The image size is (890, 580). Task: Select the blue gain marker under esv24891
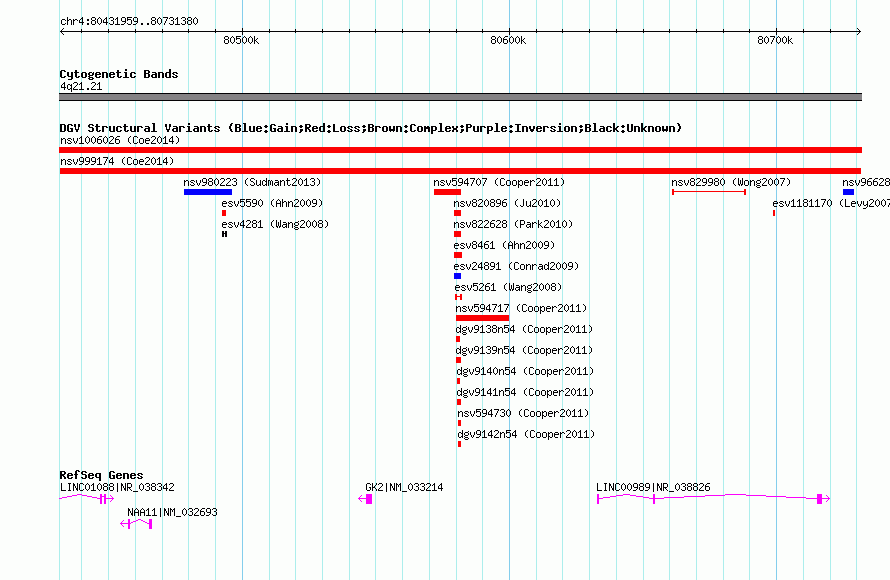[x=457, y=276]
